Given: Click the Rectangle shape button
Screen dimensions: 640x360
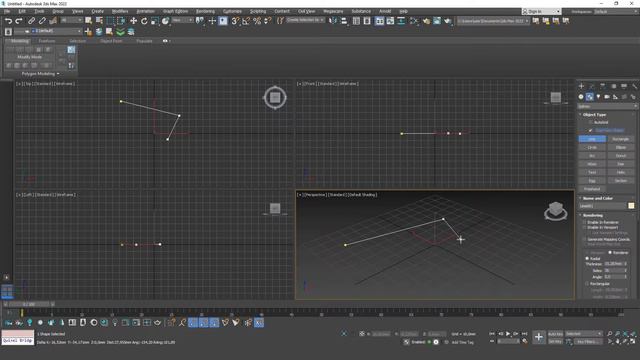Looking at the screenshot, I should [620, 139].
